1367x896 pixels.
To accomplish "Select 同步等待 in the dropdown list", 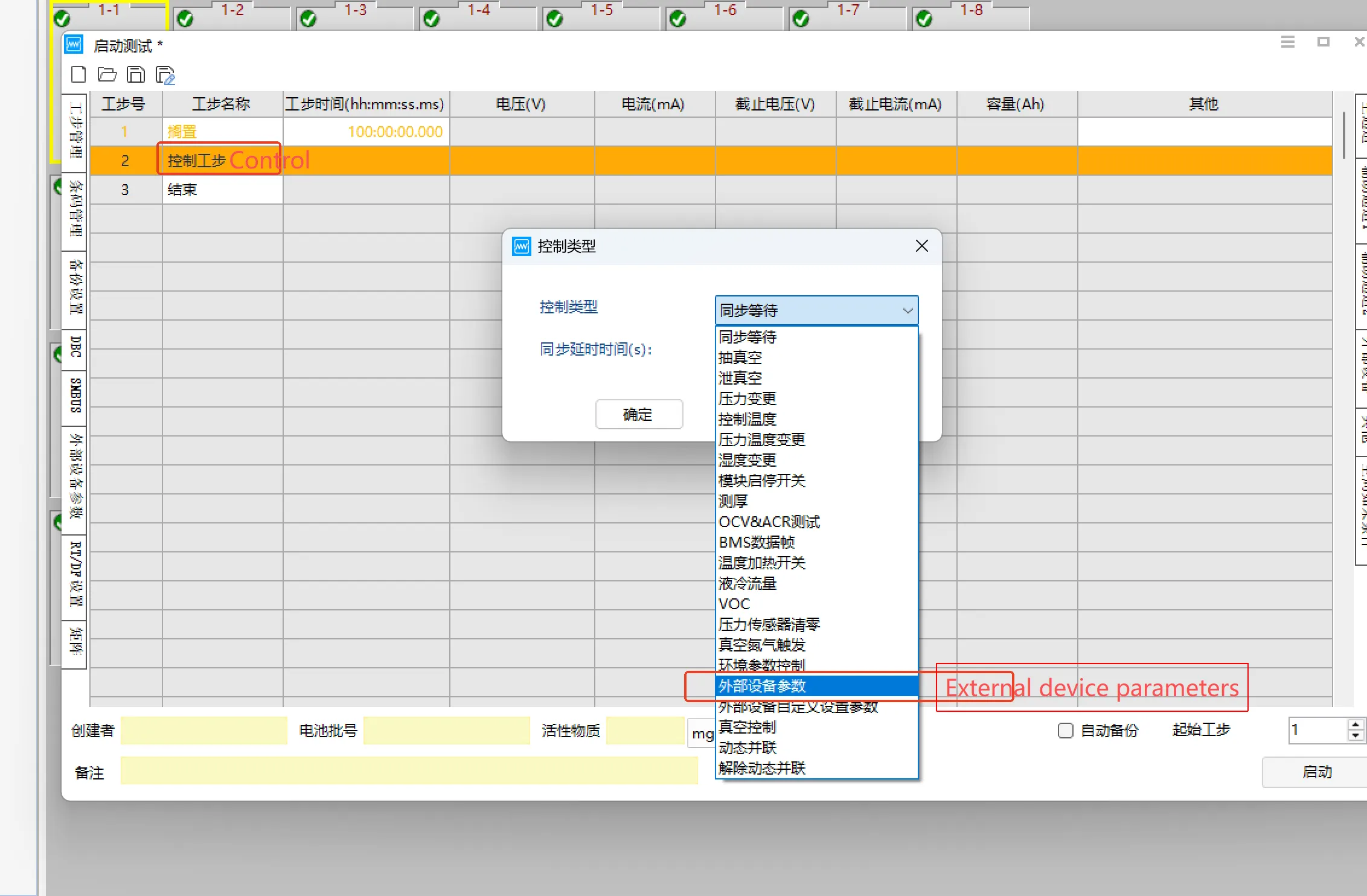I will coord(816,337).
